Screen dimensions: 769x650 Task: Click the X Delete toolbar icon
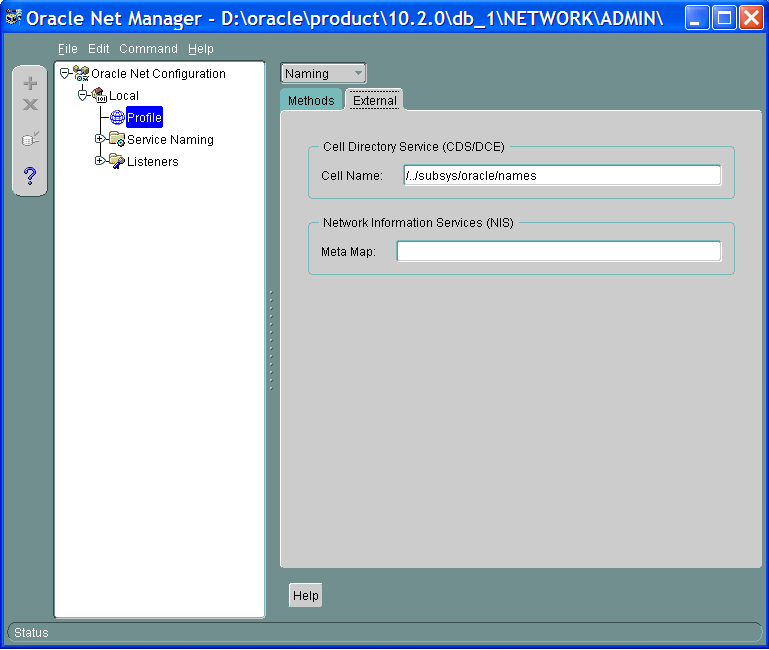pos(30,104)
